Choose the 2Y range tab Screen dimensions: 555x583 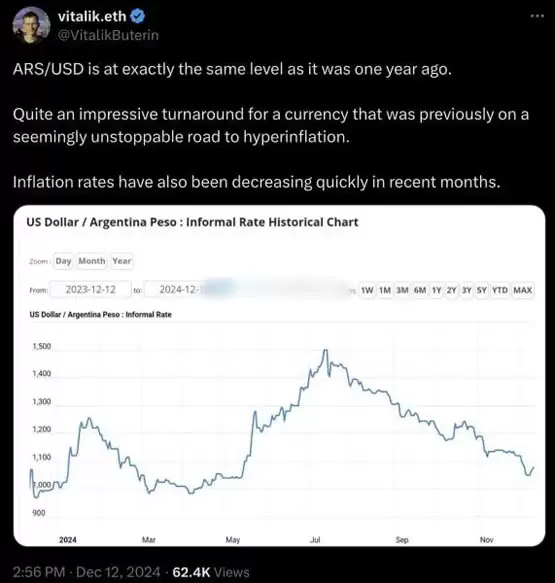451,290
